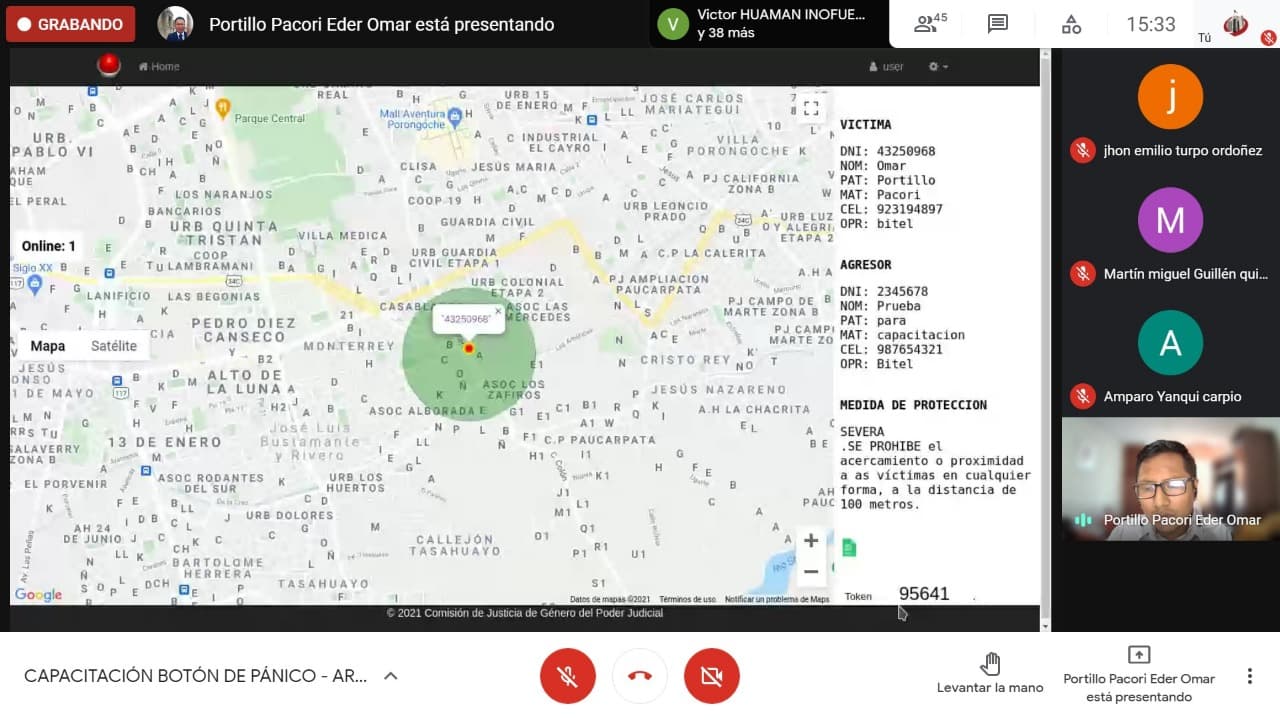Open the green document icon above Token
Image resolution: width=1280 pixels, height=720 pixels.
[x=849, y=547]
